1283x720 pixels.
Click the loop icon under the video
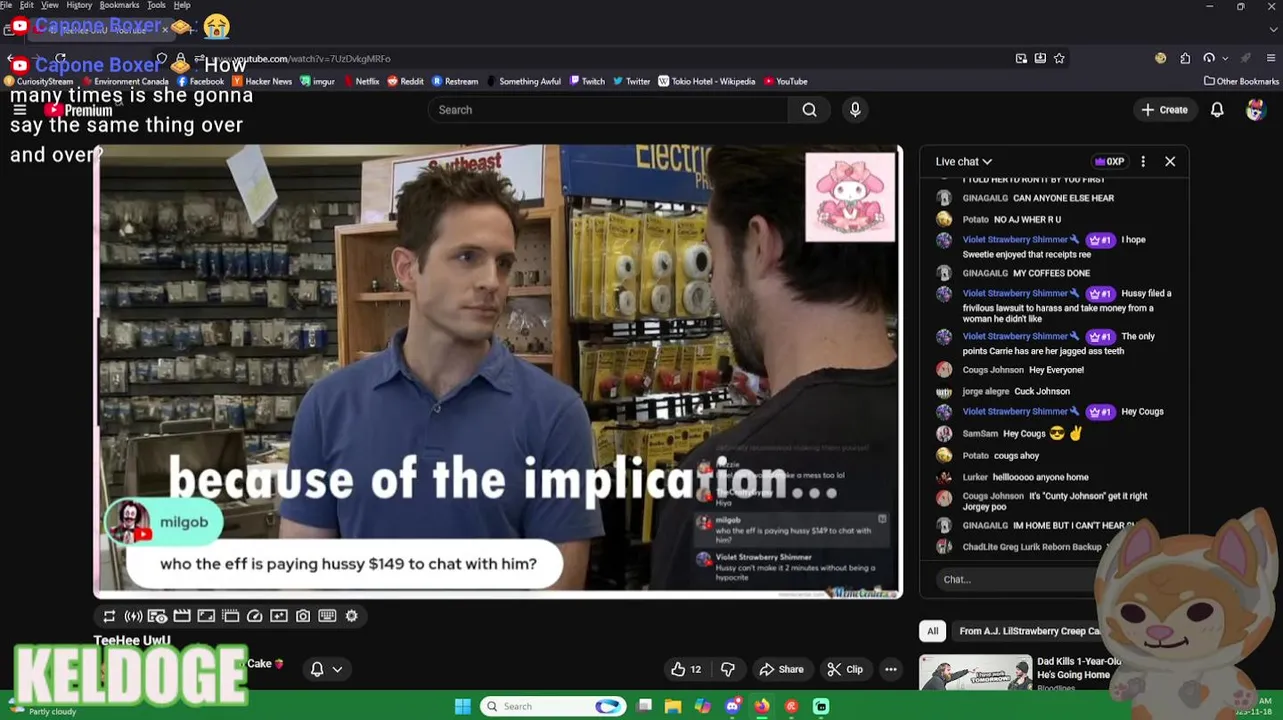(109, 616)
